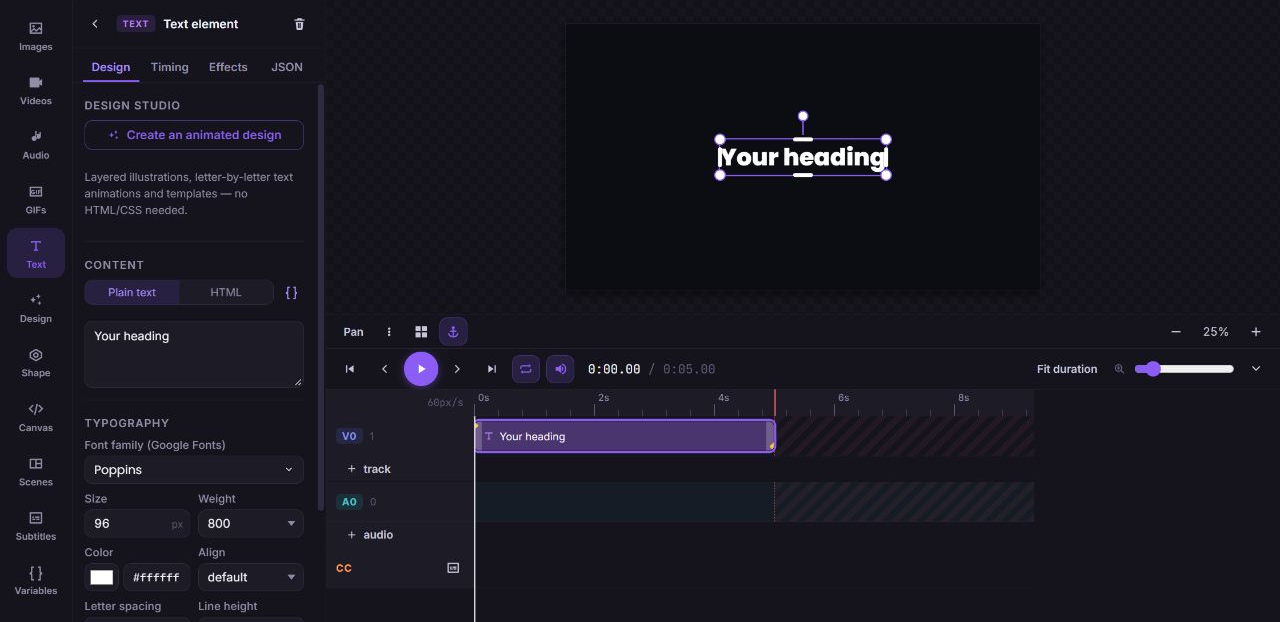Image resolution: width=1280 pixels, height=622 pixels.
Task: Click Create an animated design button
Action: point(194,135)
